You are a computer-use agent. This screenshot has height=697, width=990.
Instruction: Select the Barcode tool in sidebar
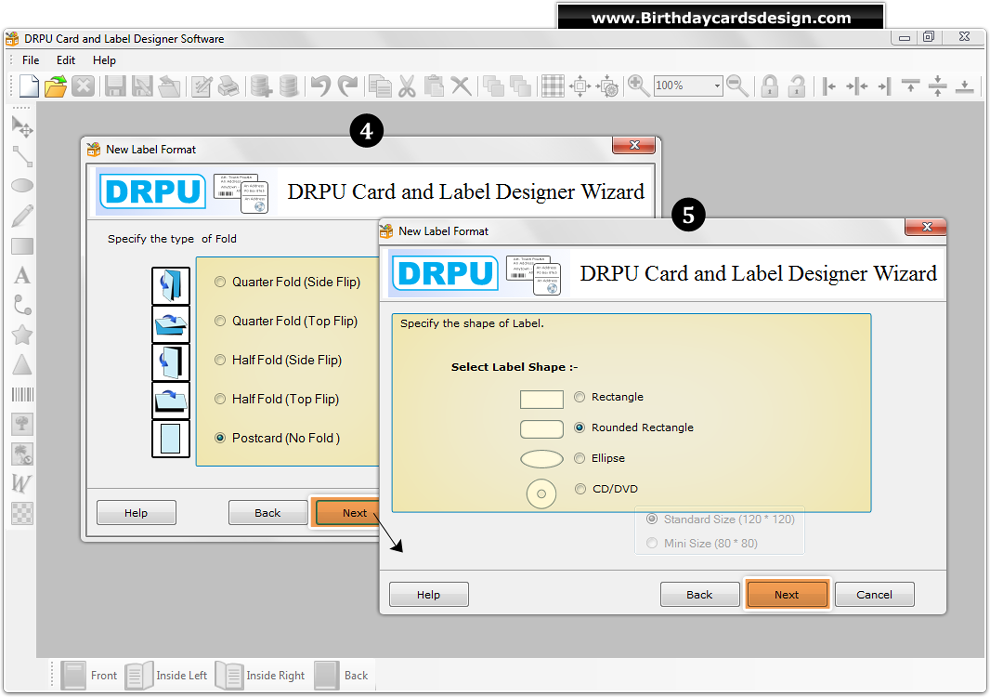pos(22,395)
